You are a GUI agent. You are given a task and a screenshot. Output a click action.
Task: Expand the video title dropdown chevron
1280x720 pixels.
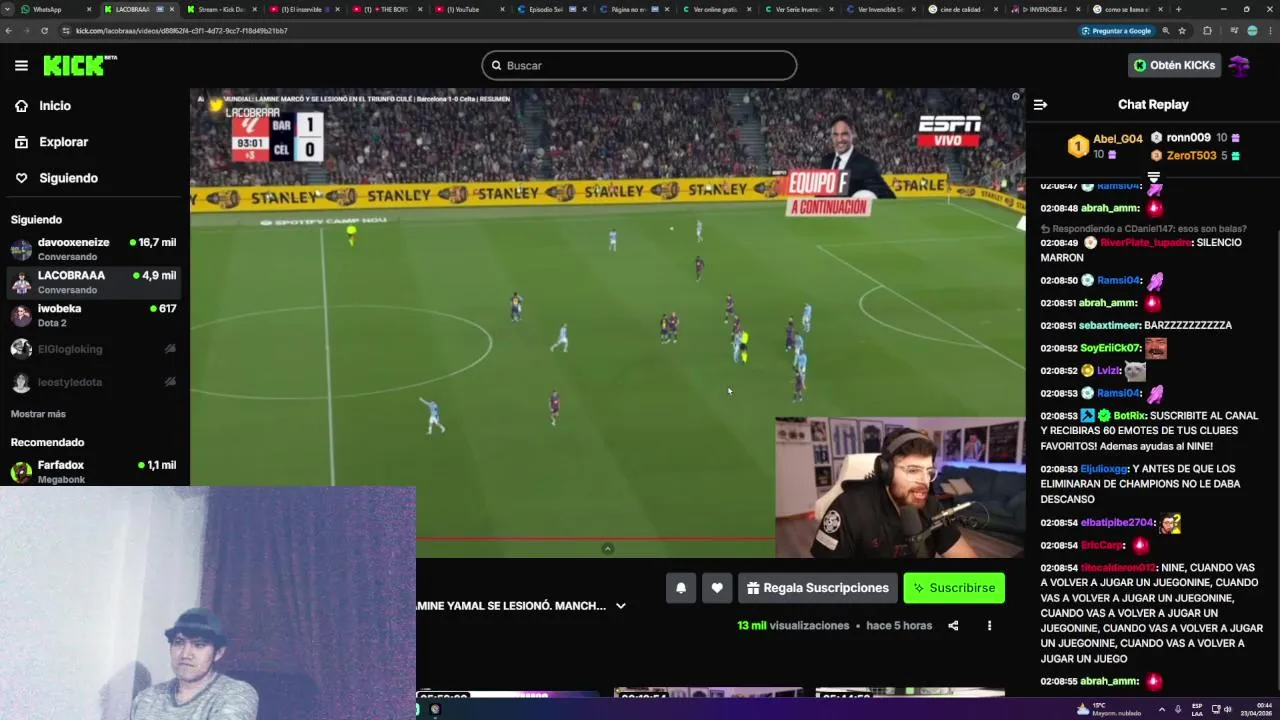click(x=620, y=606)
